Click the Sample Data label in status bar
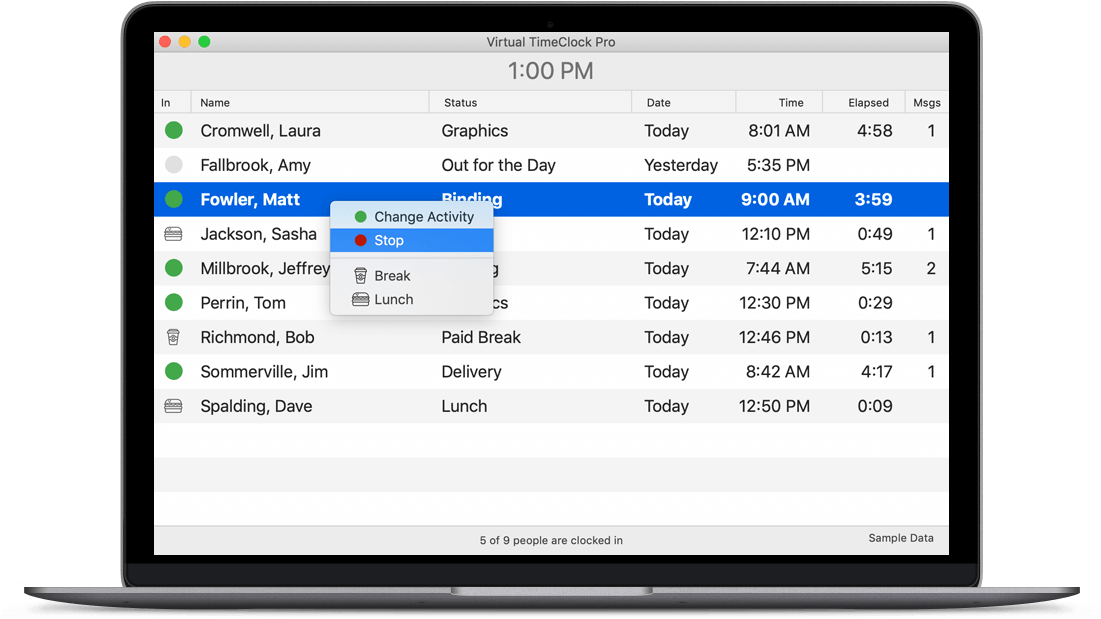This screenshot has height=619, width=1101. pos(900,538)
